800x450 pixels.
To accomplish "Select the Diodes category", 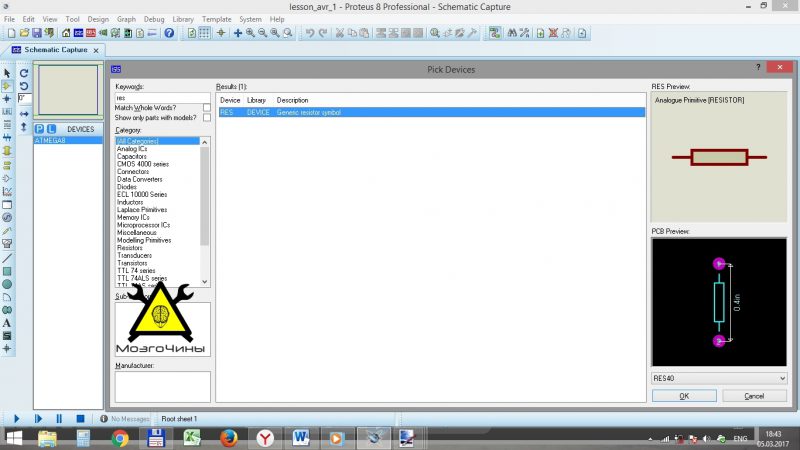I will coord(127,187).
